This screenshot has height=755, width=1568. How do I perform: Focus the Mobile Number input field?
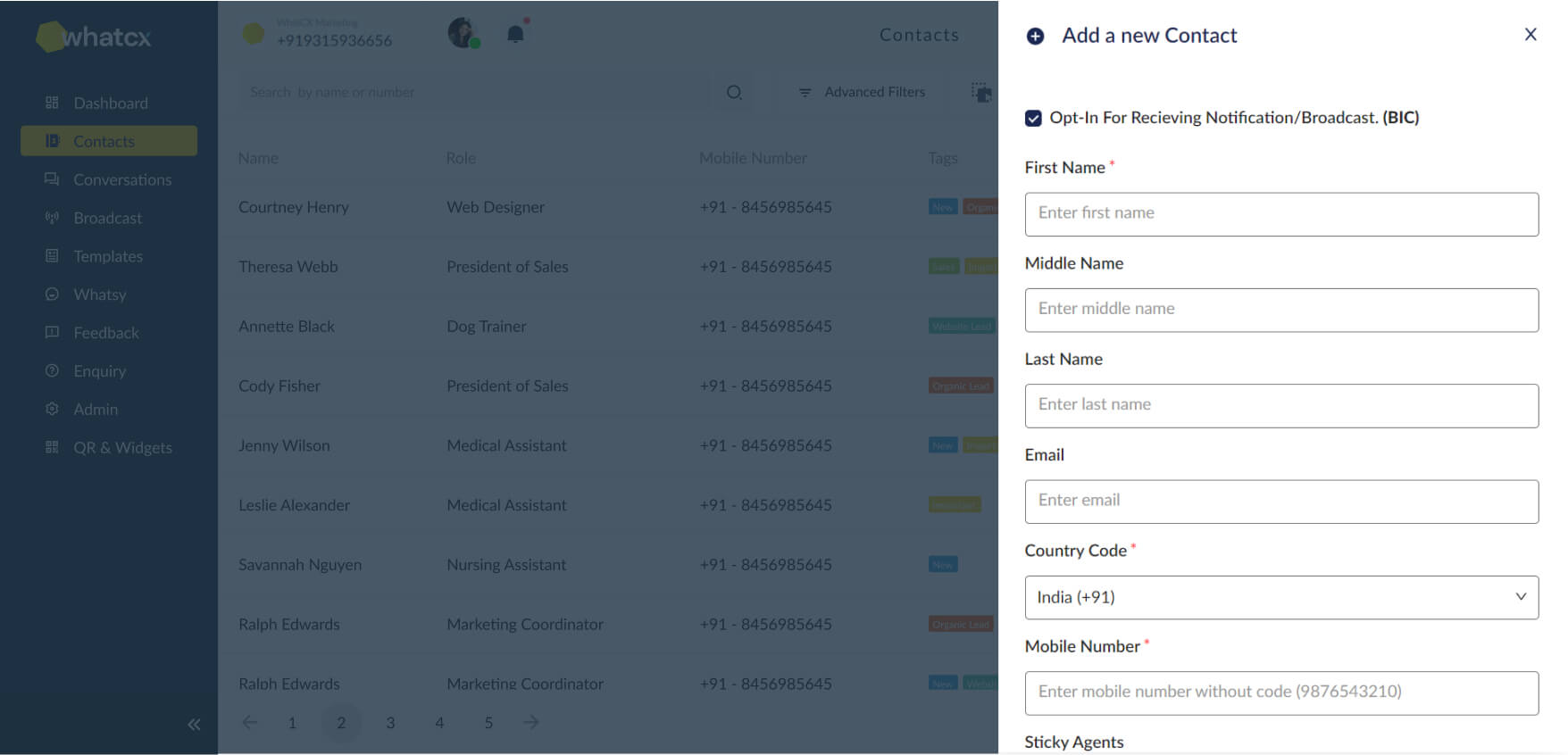1280,693
